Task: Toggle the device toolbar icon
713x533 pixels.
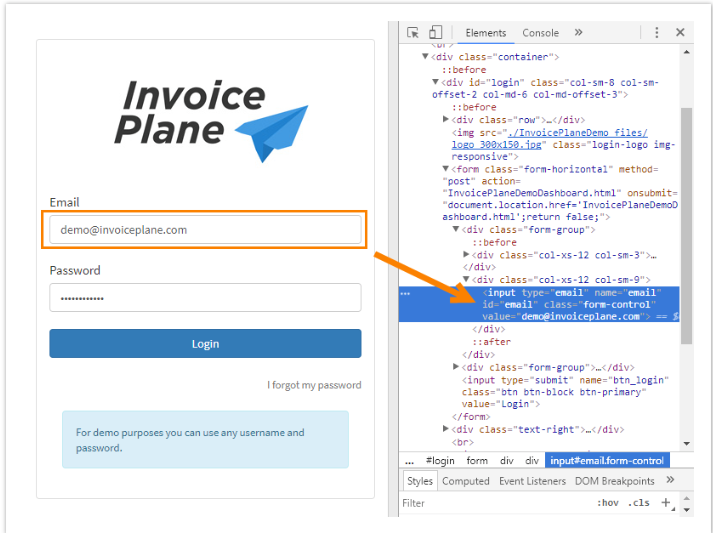Action: pyautogui.click(x=435, y=32)
